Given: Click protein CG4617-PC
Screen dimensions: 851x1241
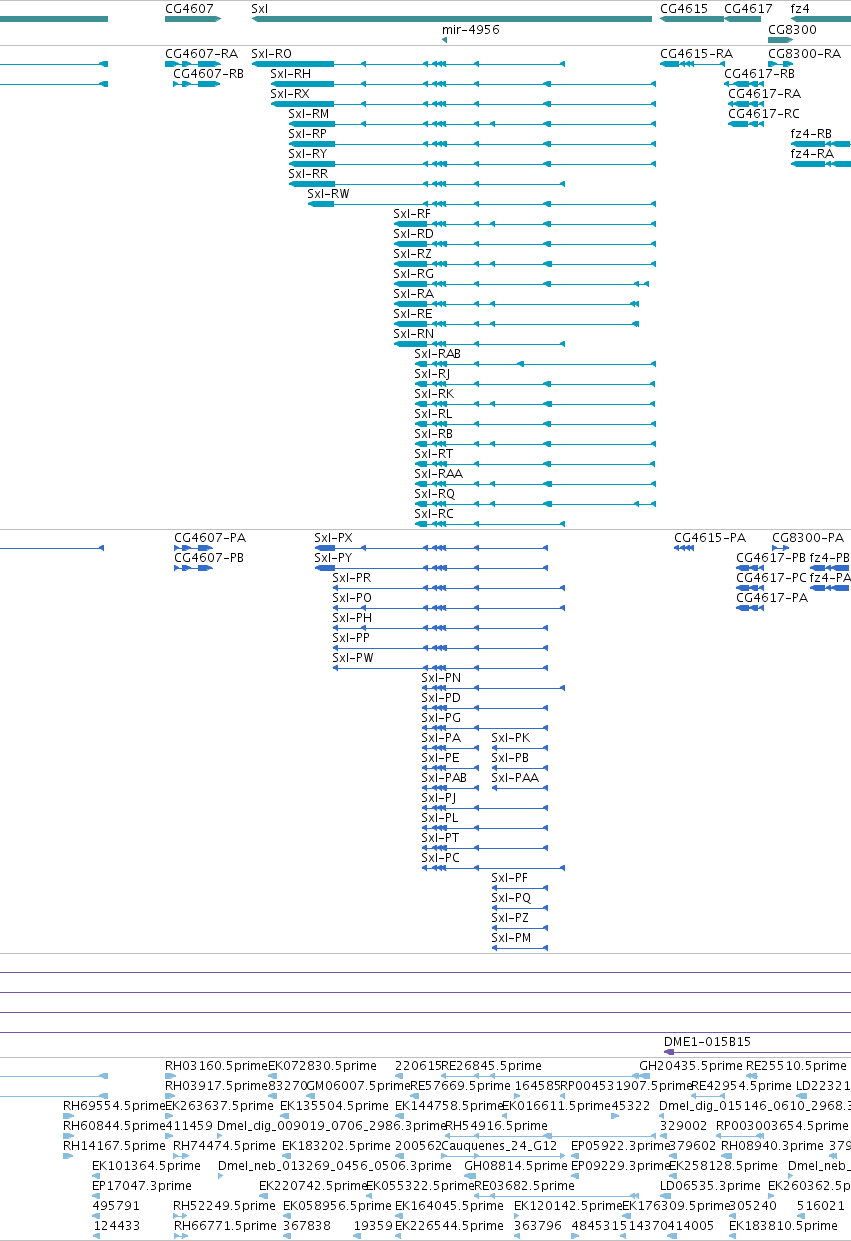Looking at the screenshot, I should 771,577.
